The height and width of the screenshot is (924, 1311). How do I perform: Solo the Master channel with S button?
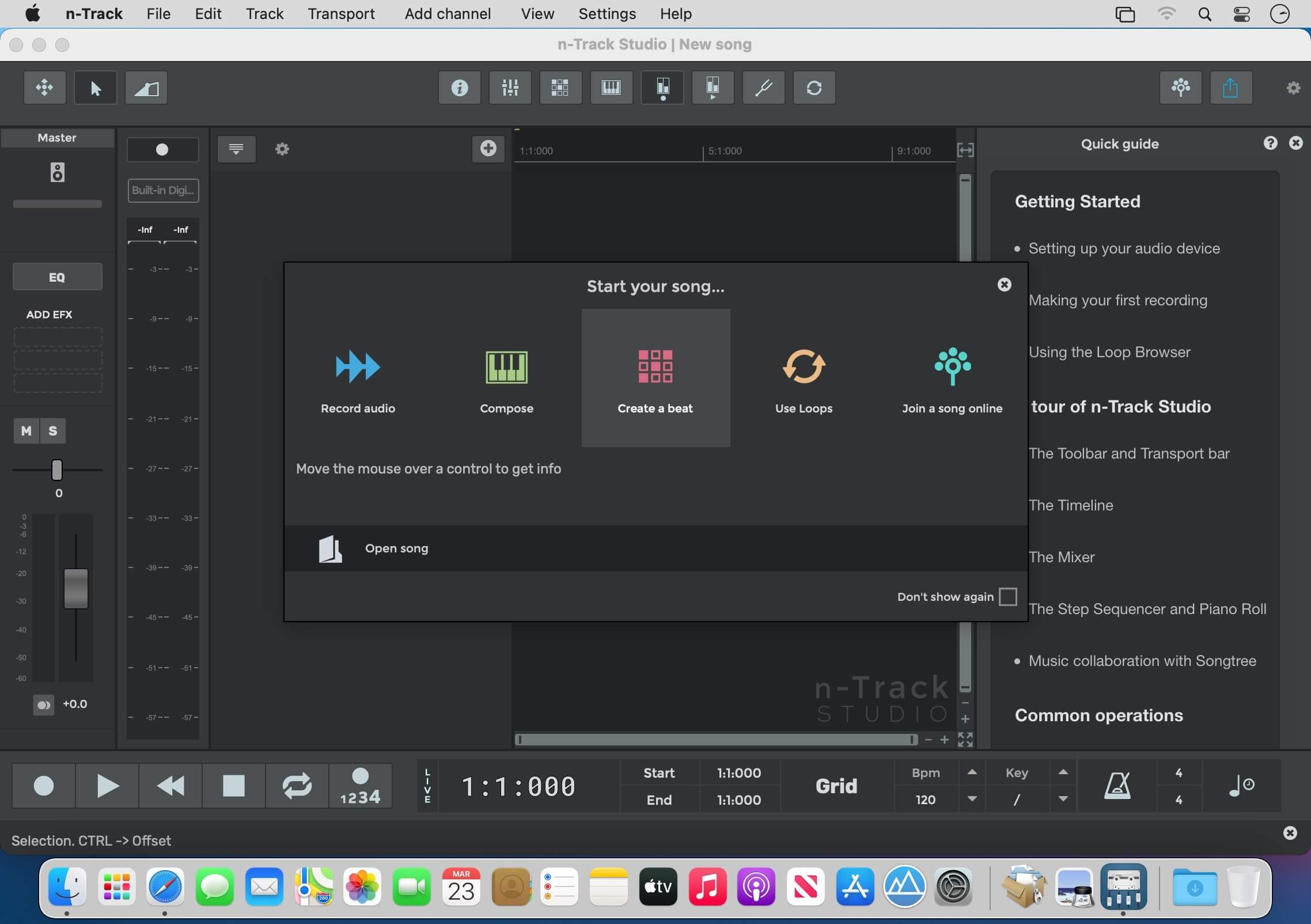52,430
